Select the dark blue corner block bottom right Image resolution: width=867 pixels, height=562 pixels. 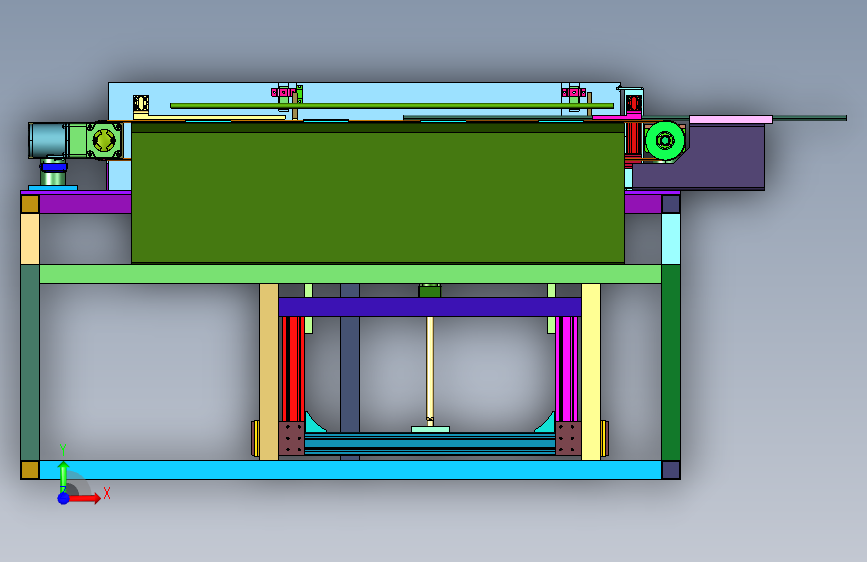[671, 470]
